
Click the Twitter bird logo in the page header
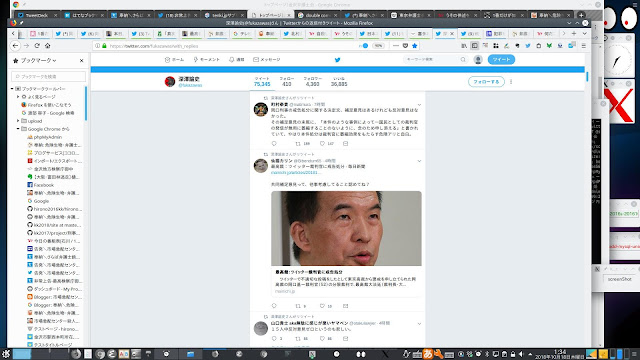click(338, 60)
